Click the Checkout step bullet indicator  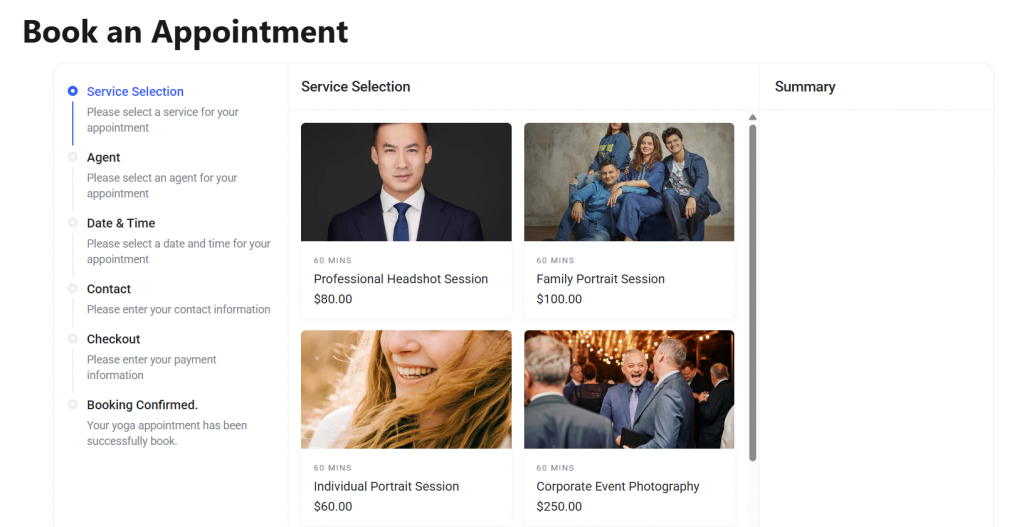coord(73,339)
